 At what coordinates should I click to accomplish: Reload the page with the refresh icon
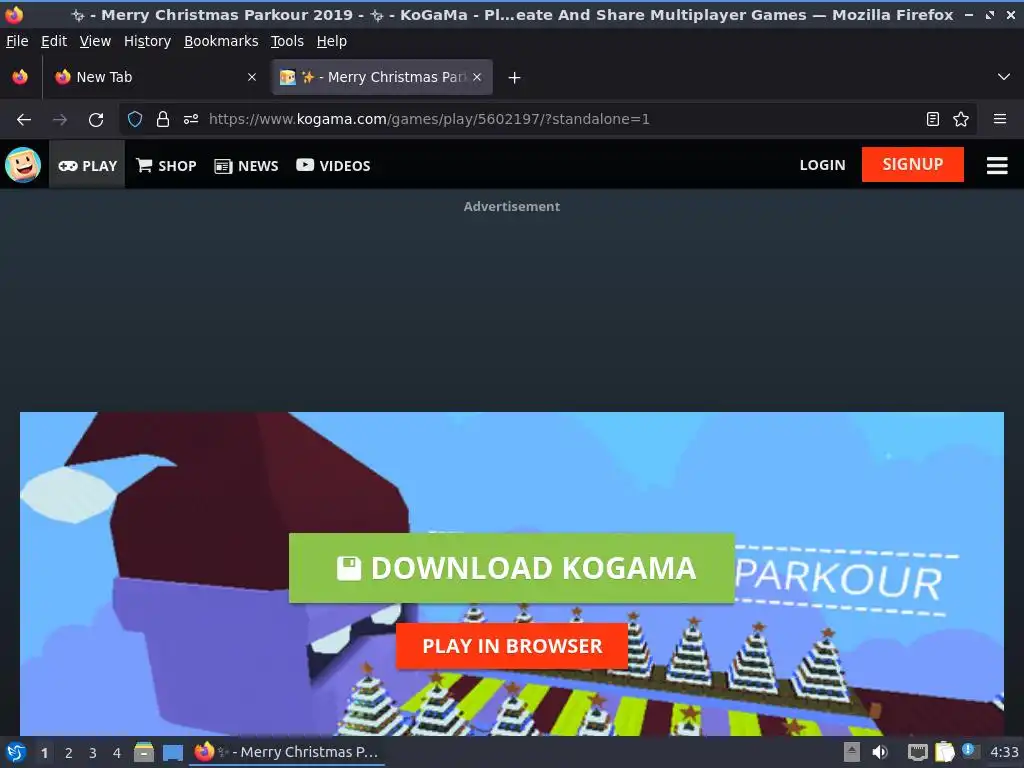coord(96,120)
